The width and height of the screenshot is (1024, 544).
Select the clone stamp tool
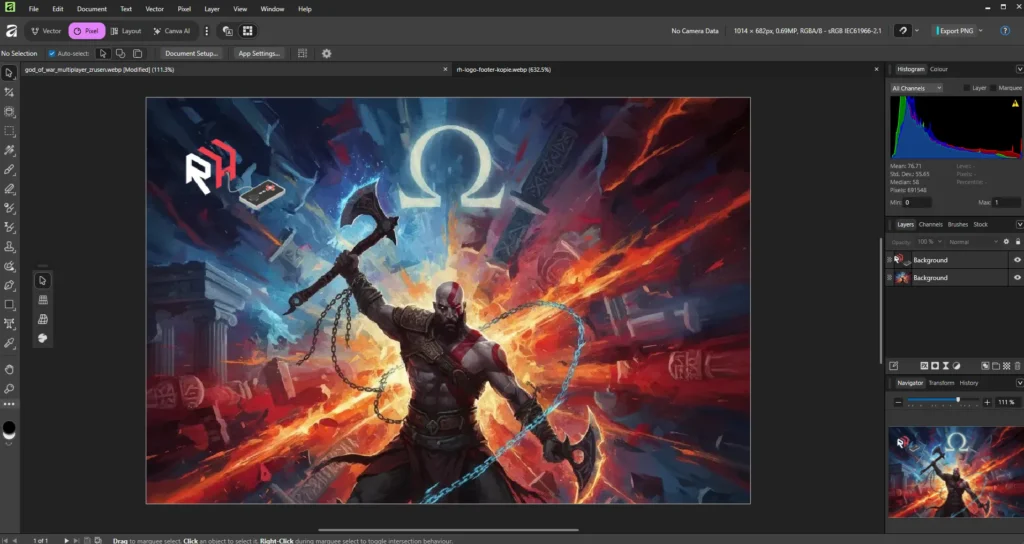pos(9,247)
